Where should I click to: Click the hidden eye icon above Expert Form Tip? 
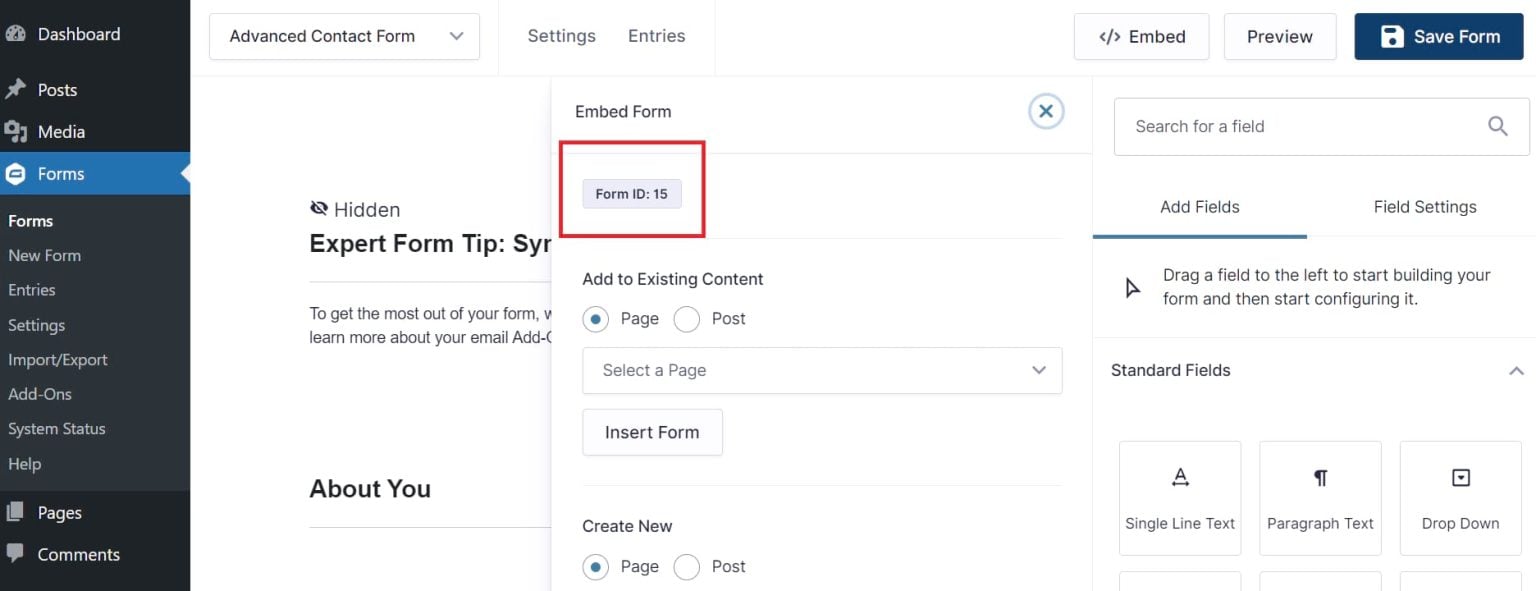pos(318,207)
